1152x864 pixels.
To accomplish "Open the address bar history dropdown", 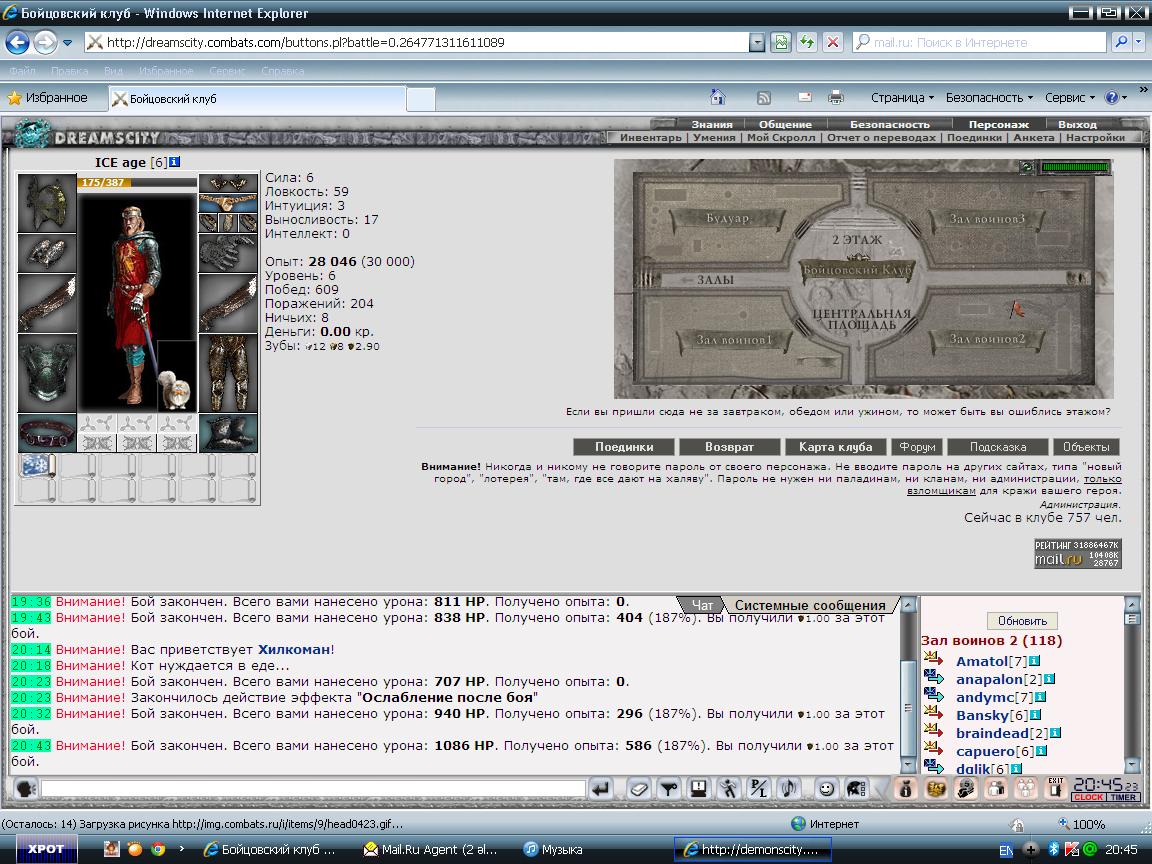I will [757, 43].
